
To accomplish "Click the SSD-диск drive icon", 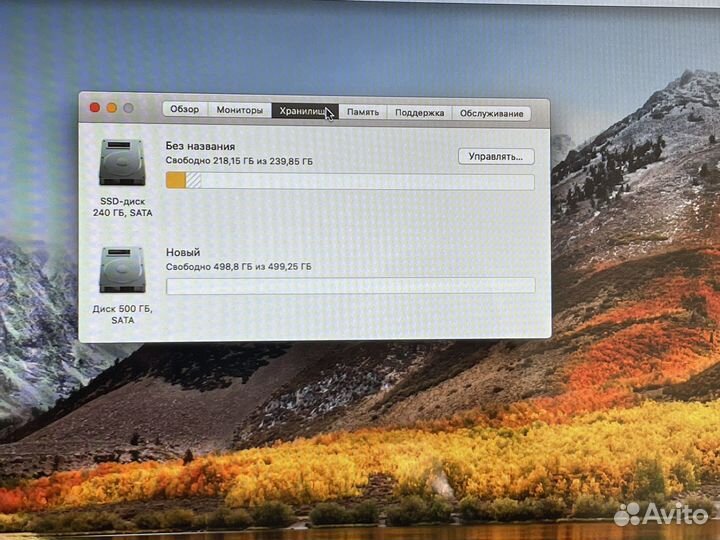I will [x=122, y=163].
